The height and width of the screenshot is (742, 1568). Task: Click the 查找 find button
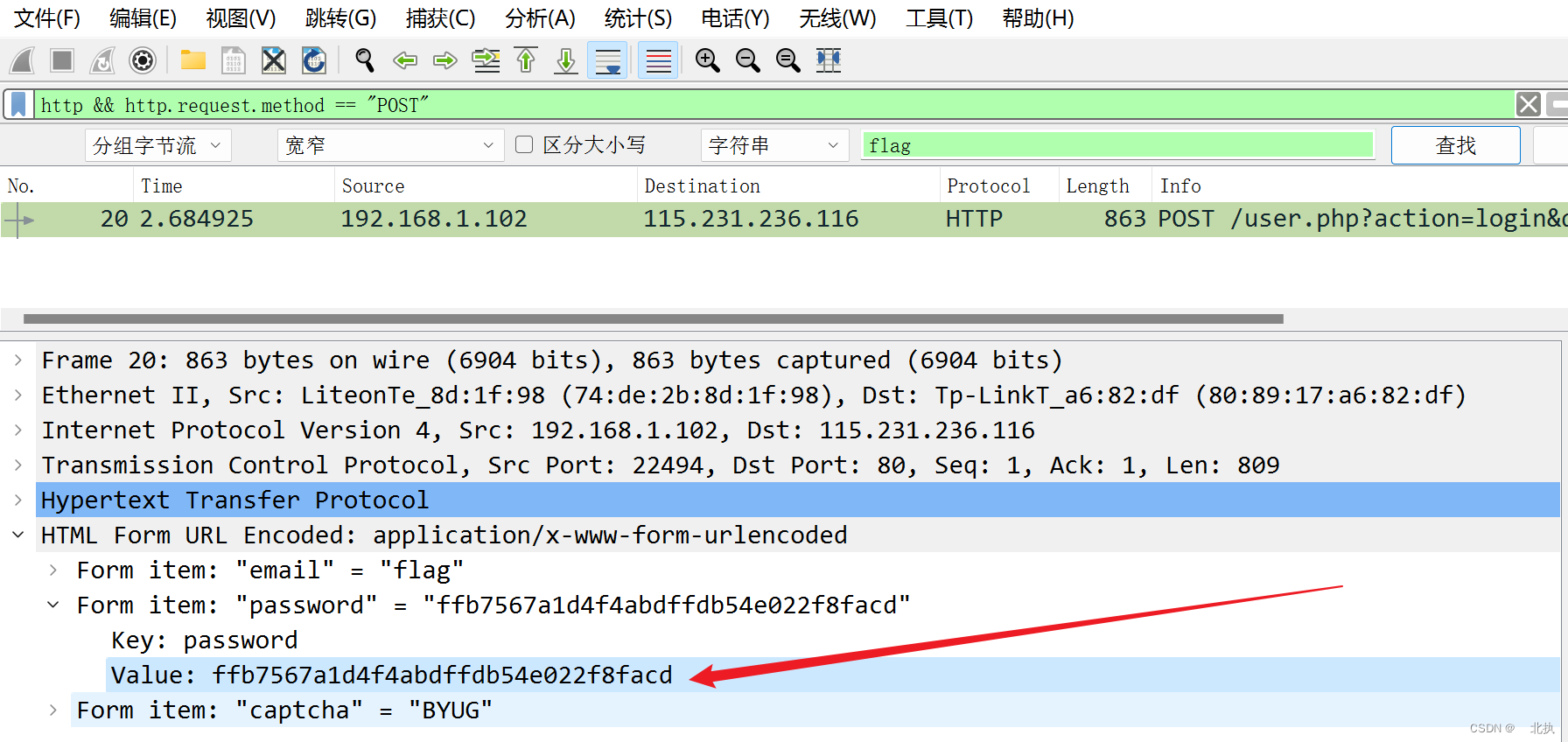point(1456,145)
